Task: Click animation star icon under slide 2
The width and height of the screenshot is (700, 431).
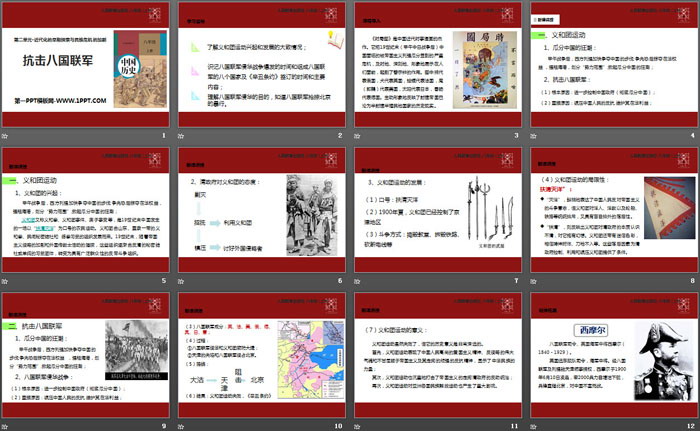Action: coord(181,136)
